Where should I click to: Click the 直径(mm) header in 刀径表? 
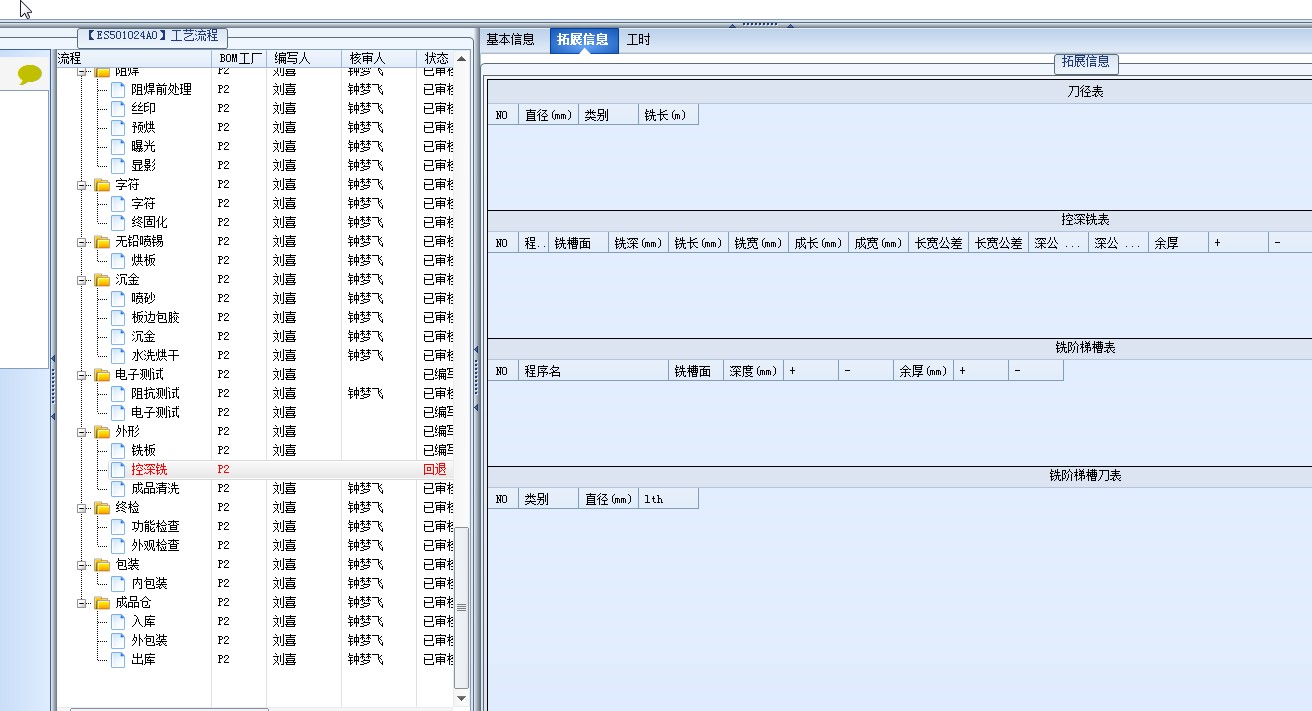548,115
